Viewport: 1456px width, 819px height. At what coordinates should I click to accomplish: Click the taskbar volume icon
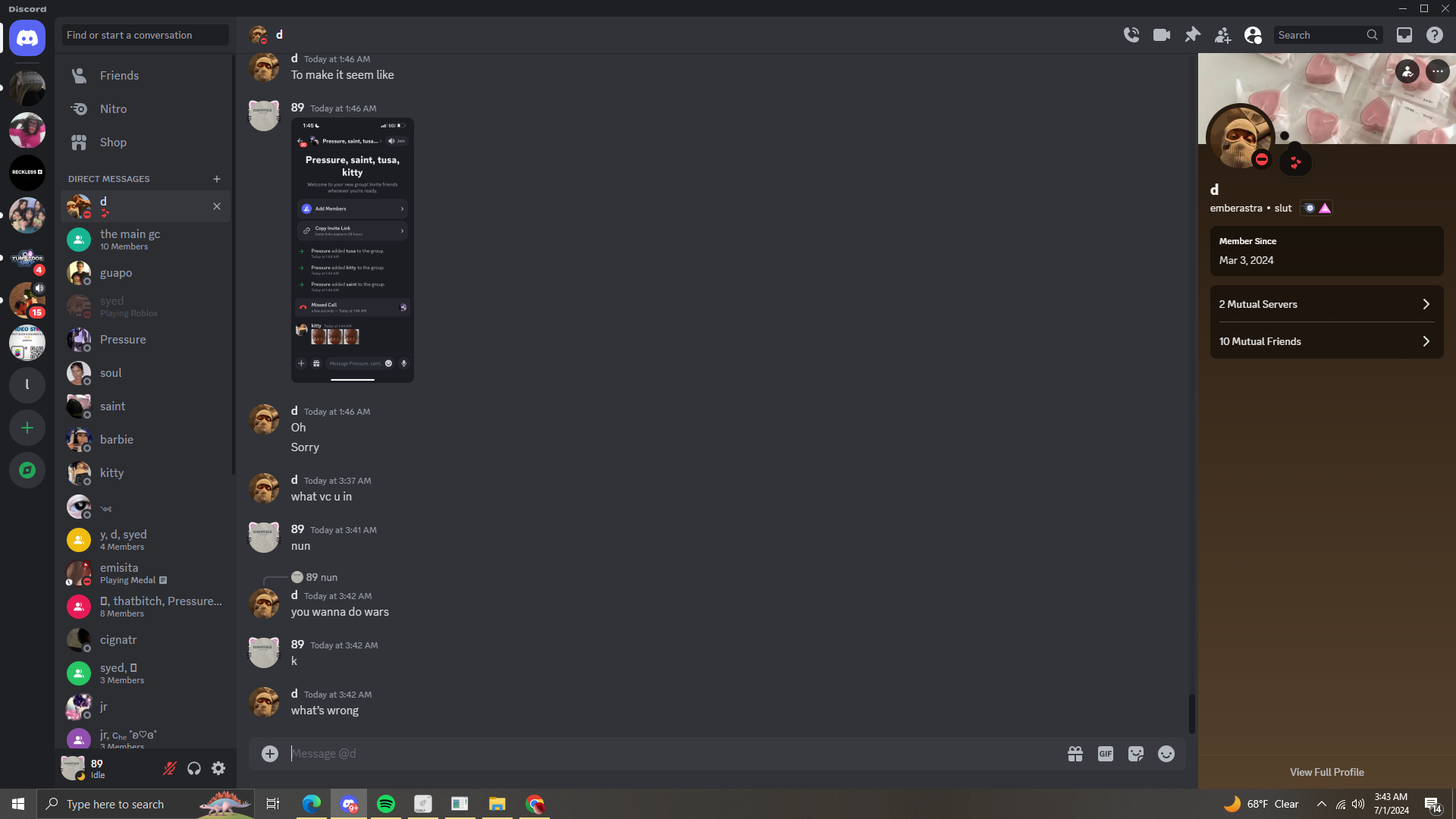1358,804
